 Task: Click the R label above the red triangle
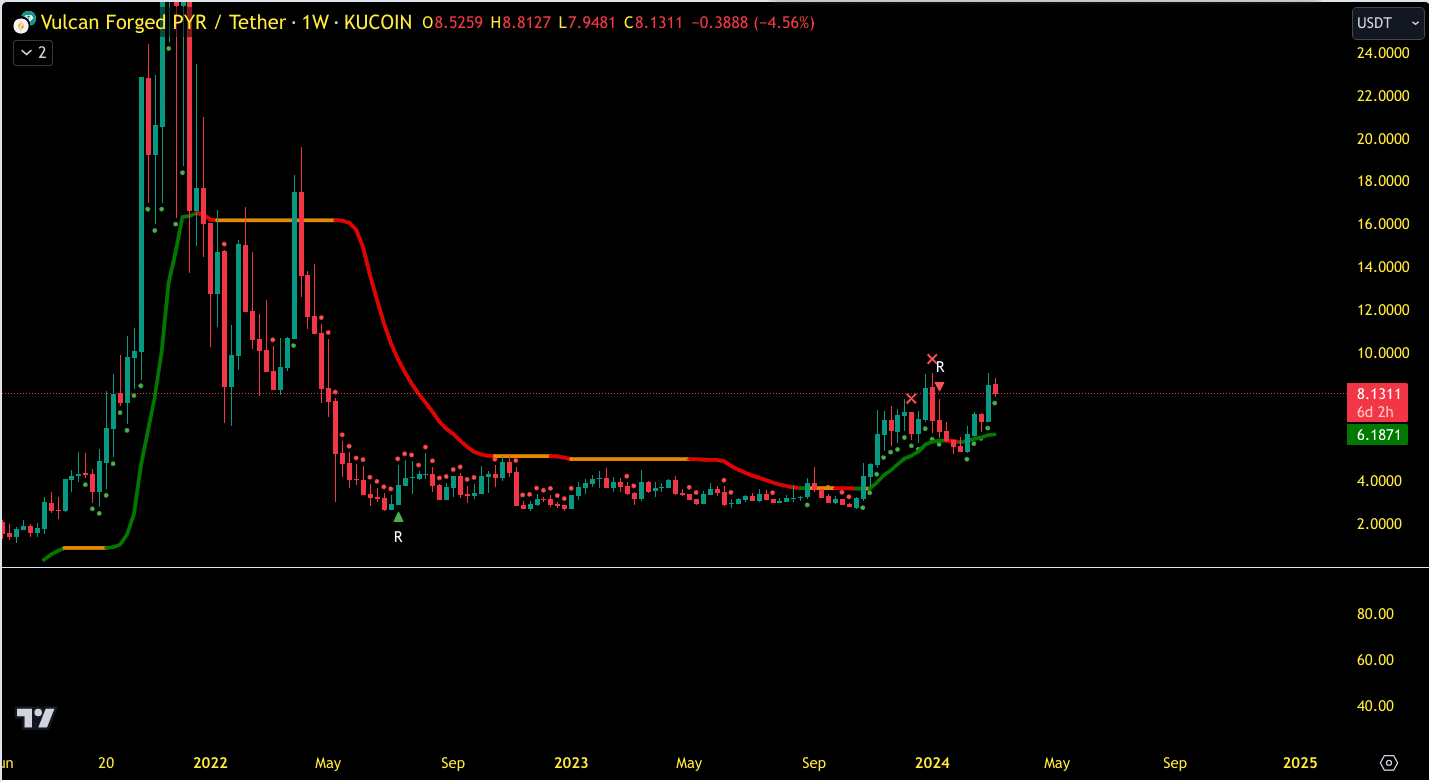[940, 368]
